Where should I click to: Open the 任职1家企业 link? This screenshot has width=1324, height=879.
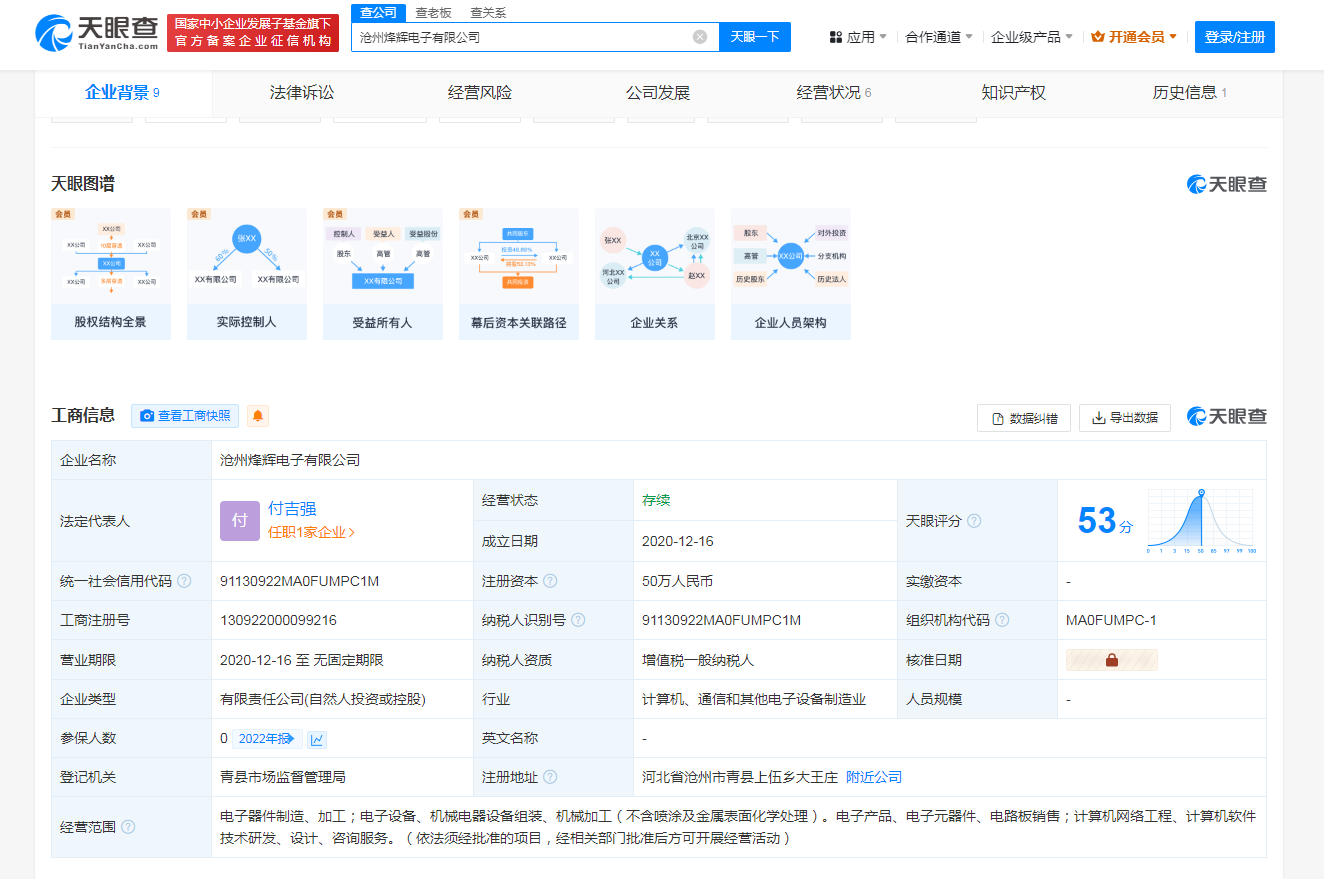click(x=311, y=533)
